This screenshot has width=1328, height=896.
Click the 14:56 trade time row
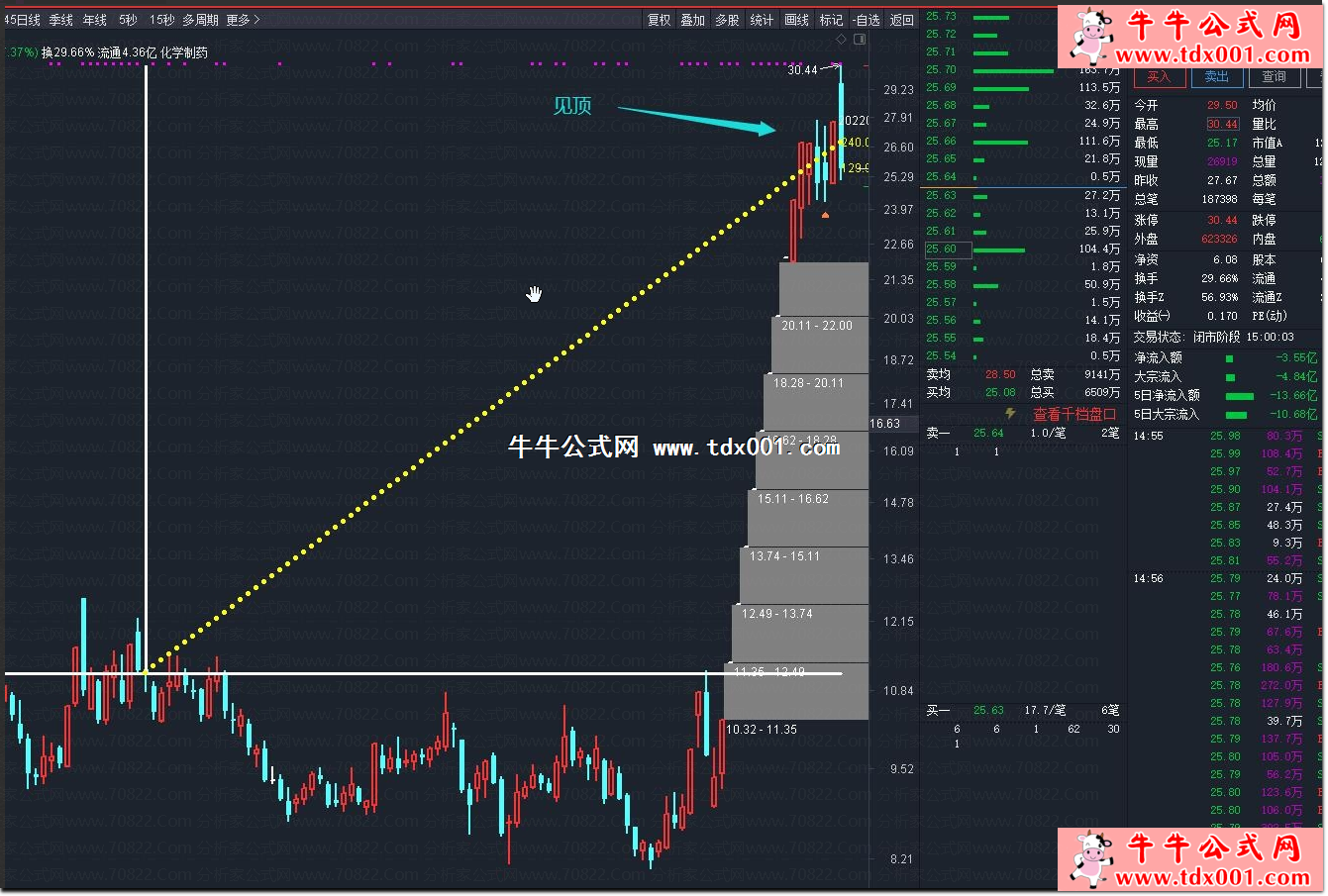1226,578
